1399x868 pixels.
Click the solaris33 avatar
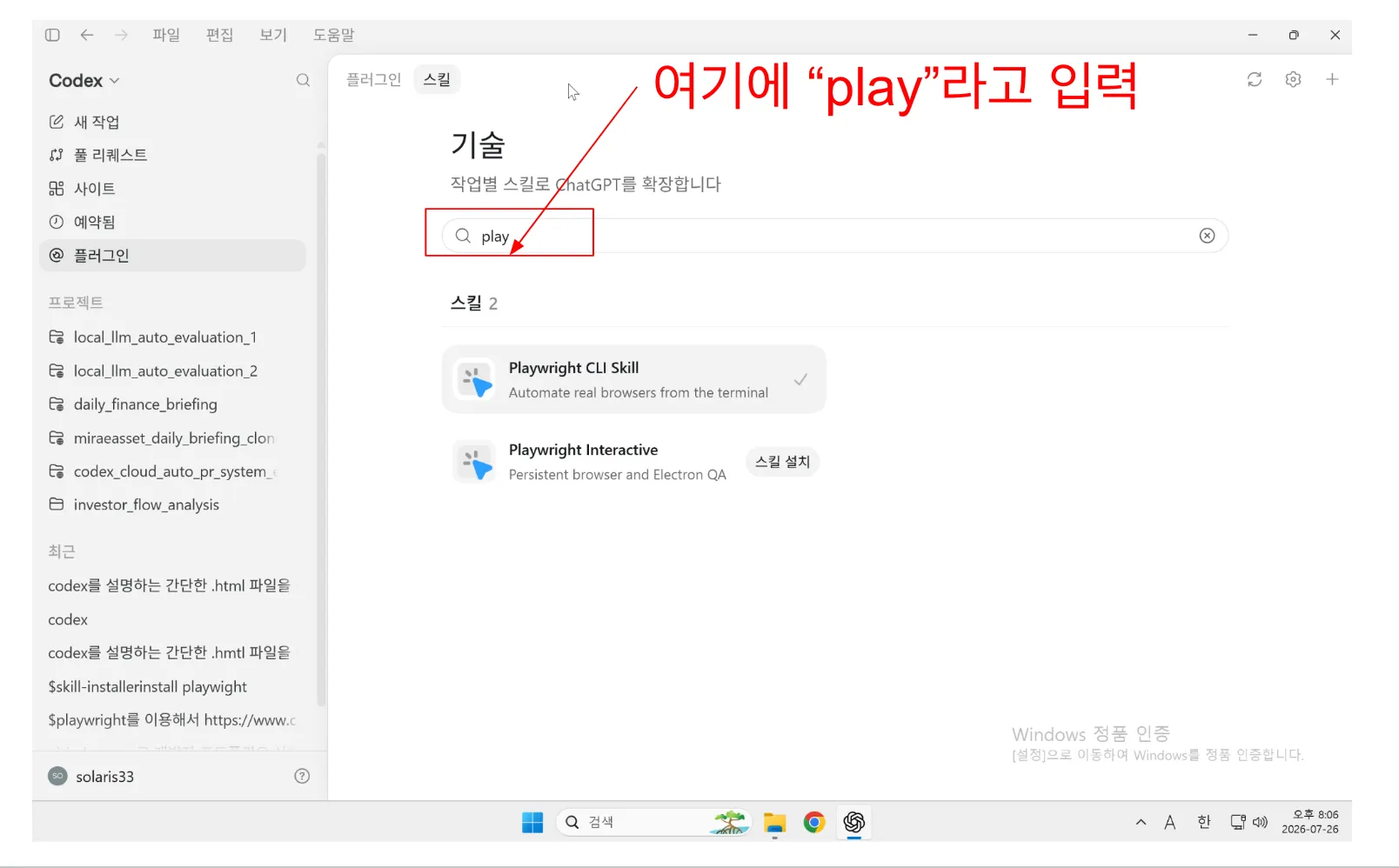[x=57, y=776]
